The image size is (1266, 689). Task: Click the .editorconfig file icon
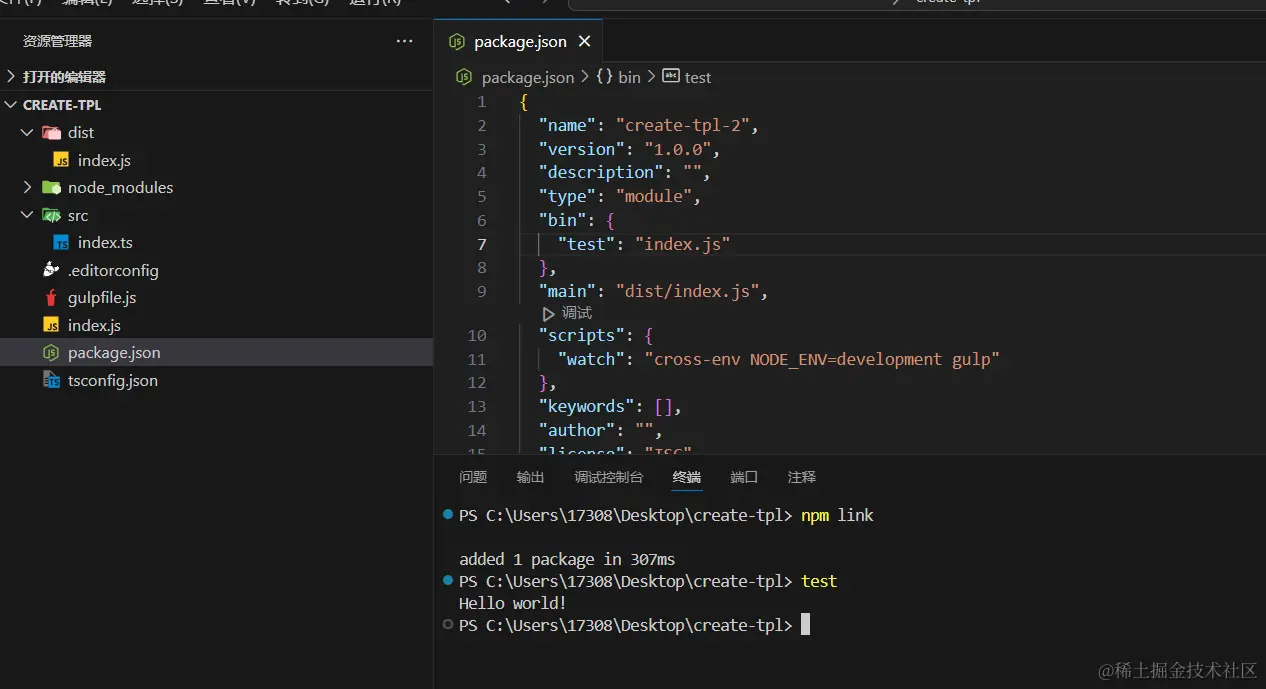[x=51, y=270]
